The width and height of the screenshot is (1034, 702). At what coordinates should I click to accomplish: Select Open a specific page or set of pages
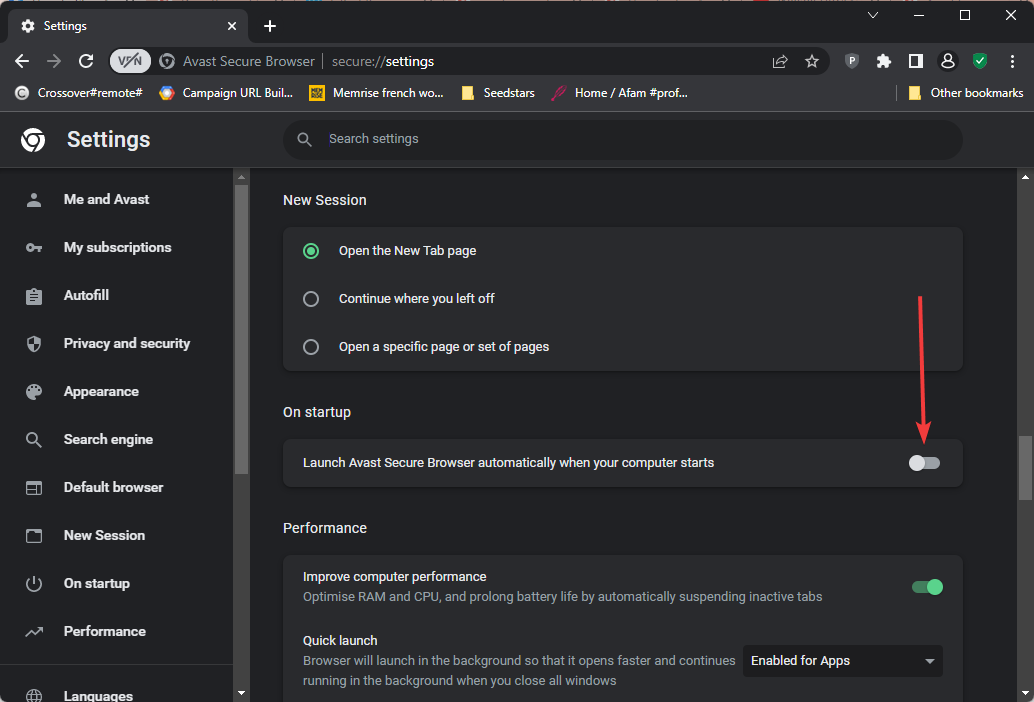click(311, 347)
